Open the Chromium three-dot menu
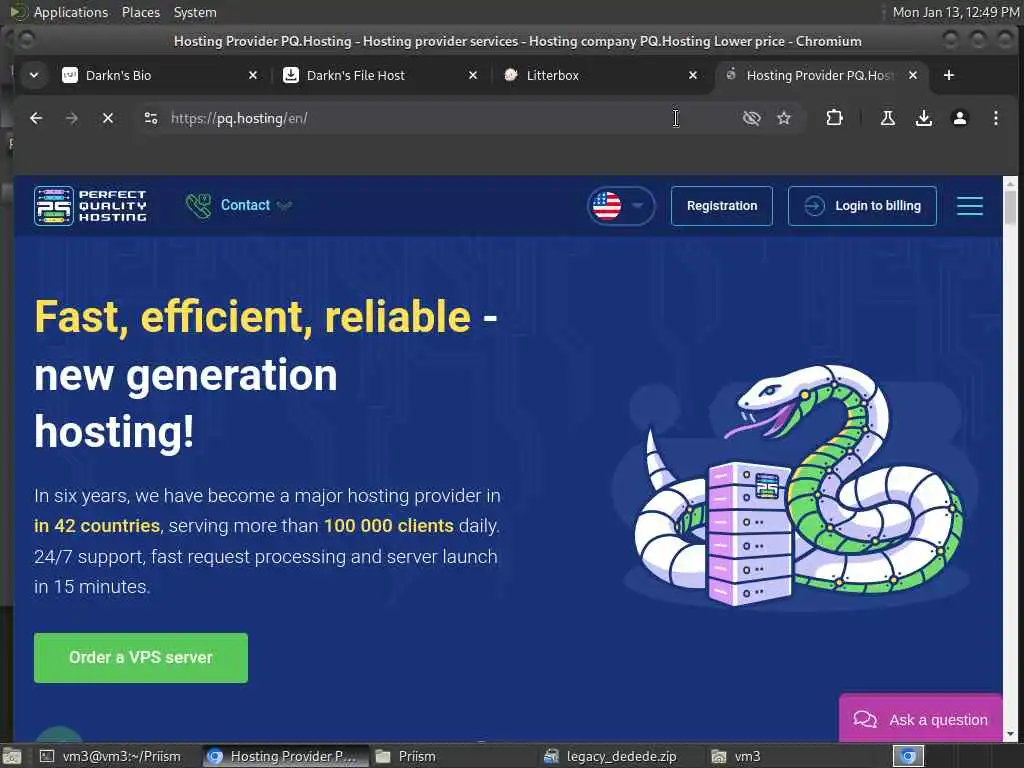 point(995,118)
